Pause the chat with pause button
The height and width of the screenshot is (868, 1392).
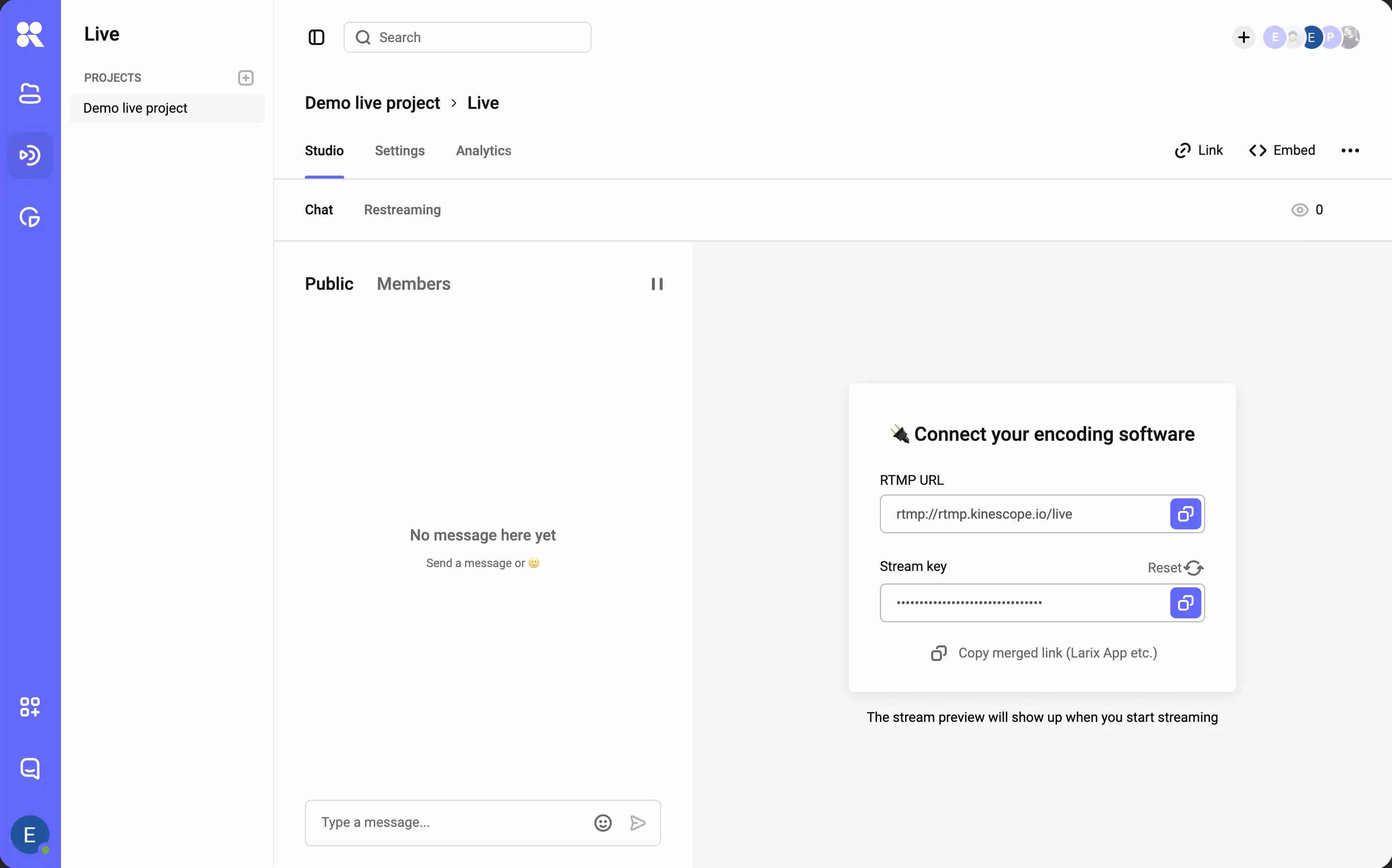tap(657, 284)
